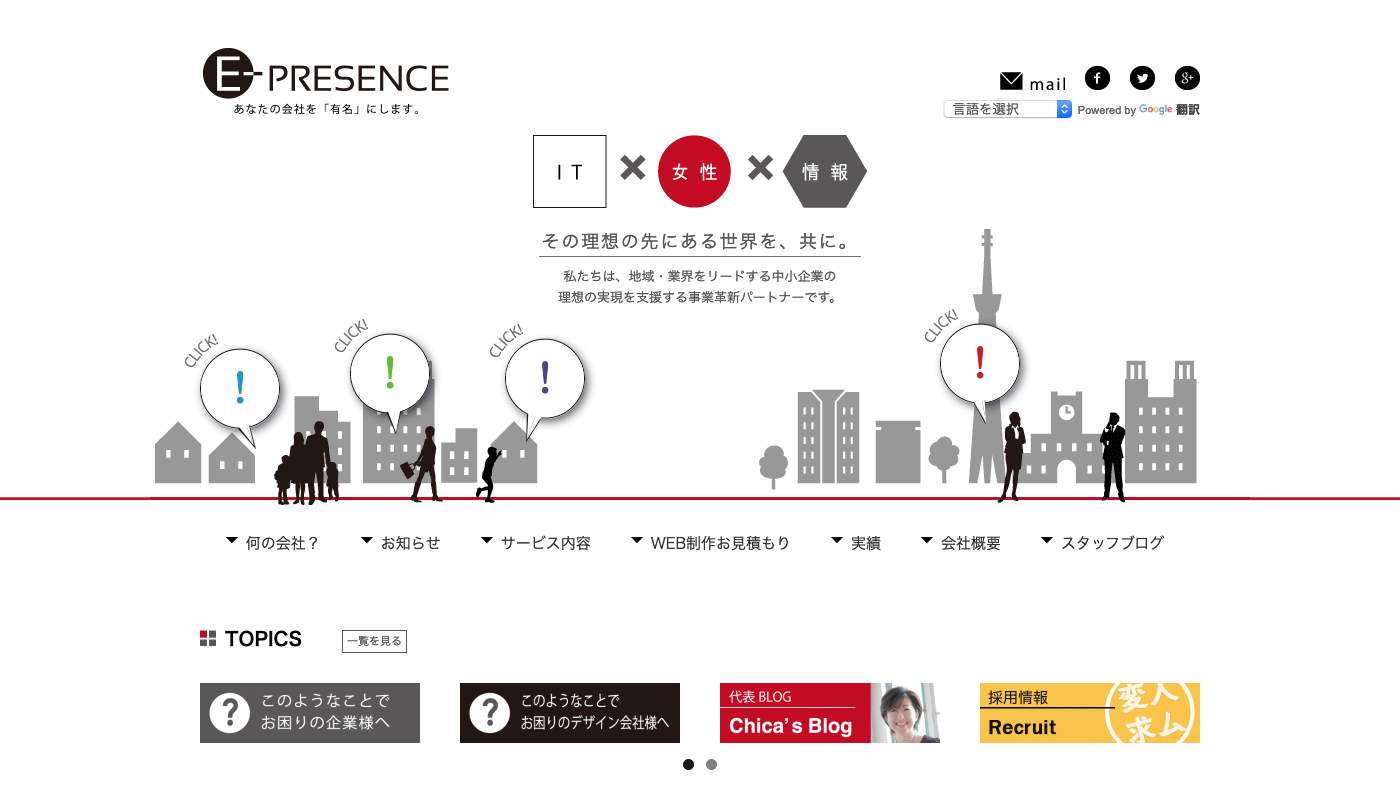Click the purple exclamation speech bubble
The image size is (1400, 800).
pos(545,378)
